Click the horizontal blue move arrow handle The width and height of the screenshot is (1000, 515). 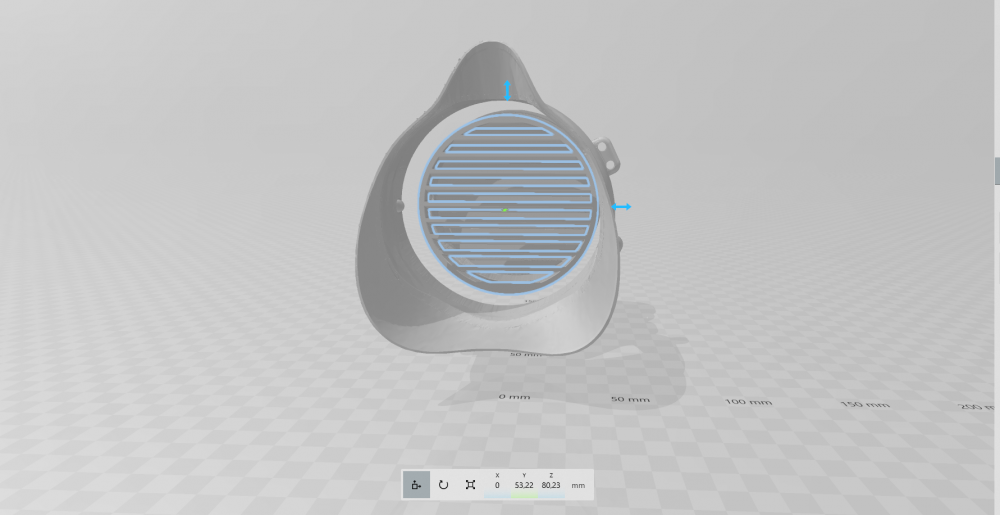(621, 207)
